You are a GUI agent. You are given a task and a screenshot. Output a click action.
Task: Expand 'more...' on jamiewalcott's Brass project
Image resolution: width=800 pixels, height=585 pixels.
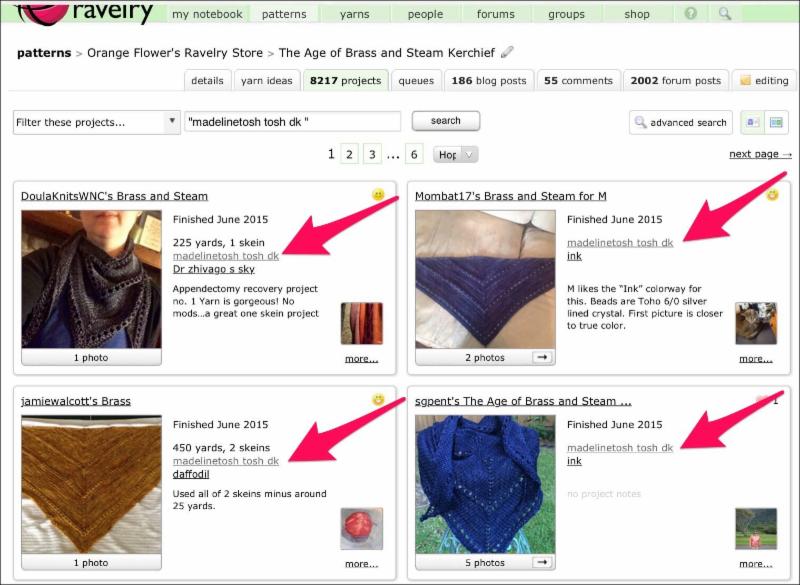pos(361,564)
